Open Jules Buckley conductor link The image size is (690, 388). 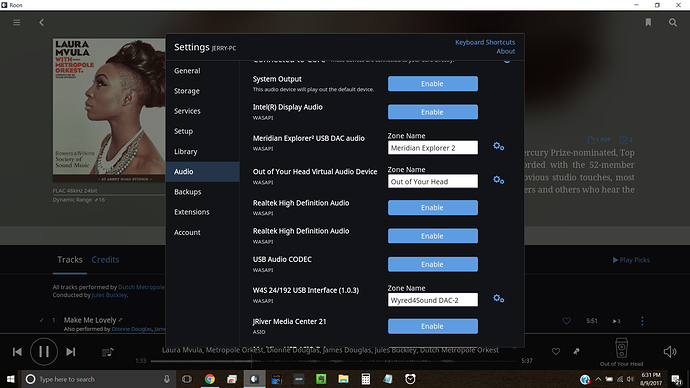(x=109, y=295)
